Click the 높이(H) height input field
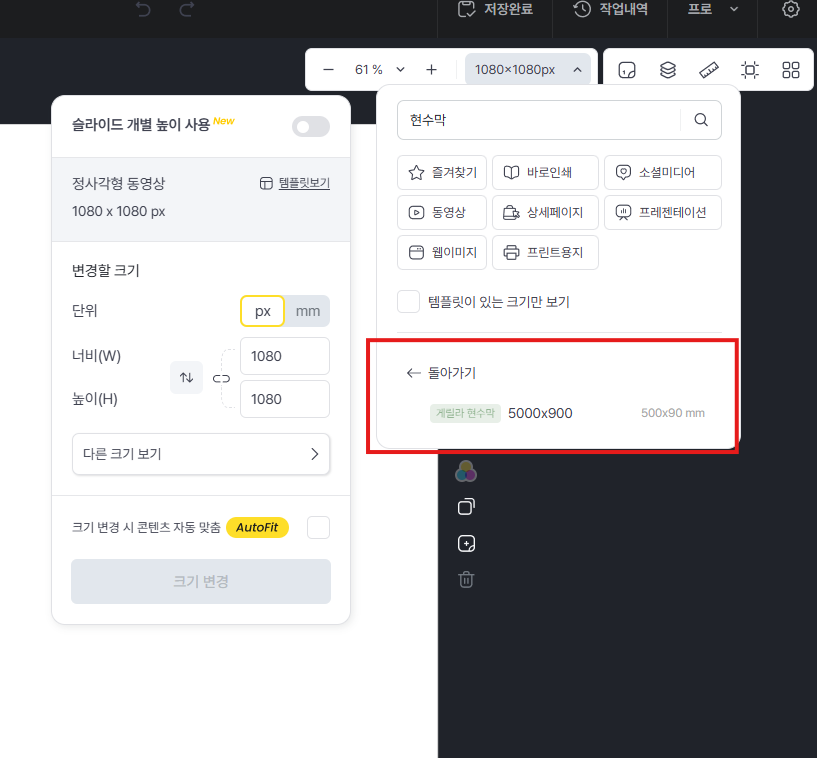The width and height of the screenshot is (817, 758). click(284, 399)
